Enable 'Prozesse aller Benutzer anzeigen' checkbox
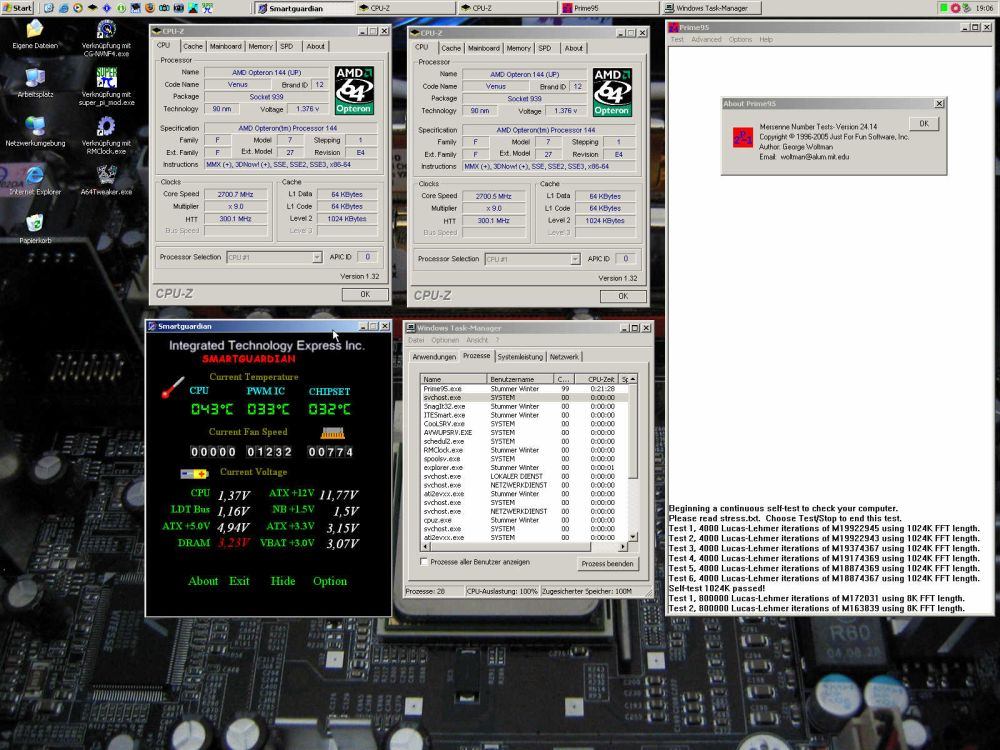The height and width of the screenshot is (750, 1000). coord(425,562)
